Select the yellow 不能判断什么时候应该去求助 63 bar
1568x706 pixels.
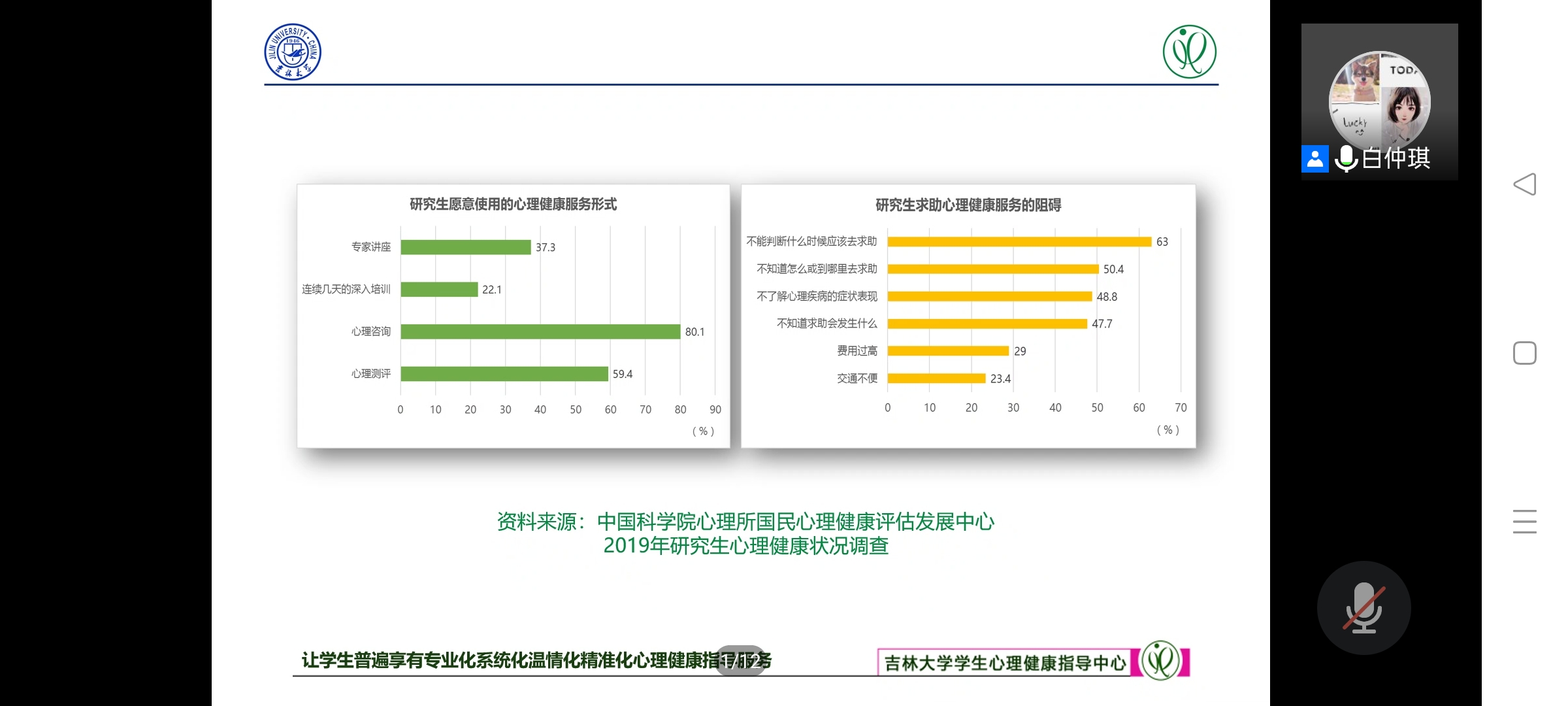click(1019, 242)
